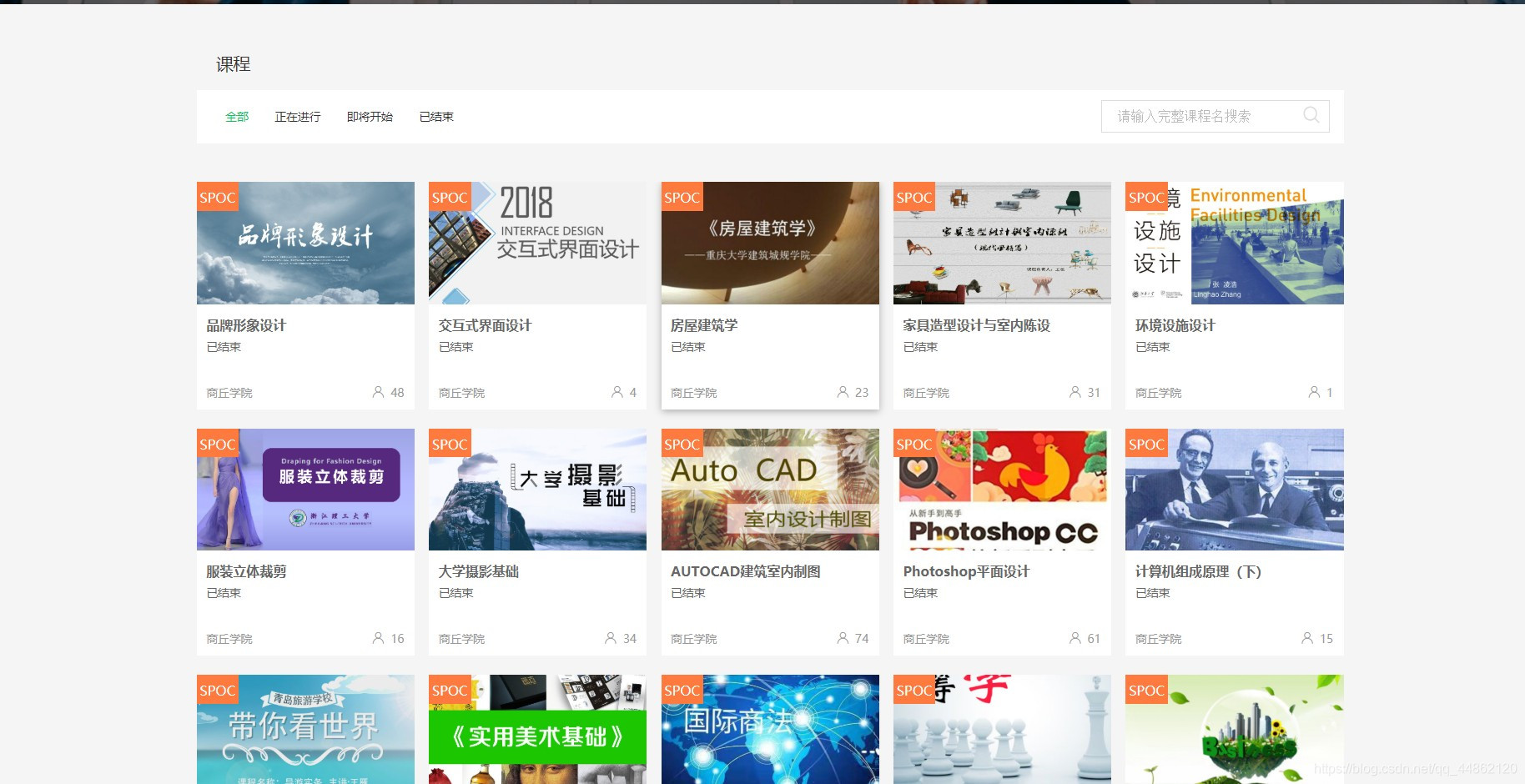The height and width of the screenshot is (784, 1525).
Task: Click 已结束 status under 大学摄影基础
Action: click(456, 593)
